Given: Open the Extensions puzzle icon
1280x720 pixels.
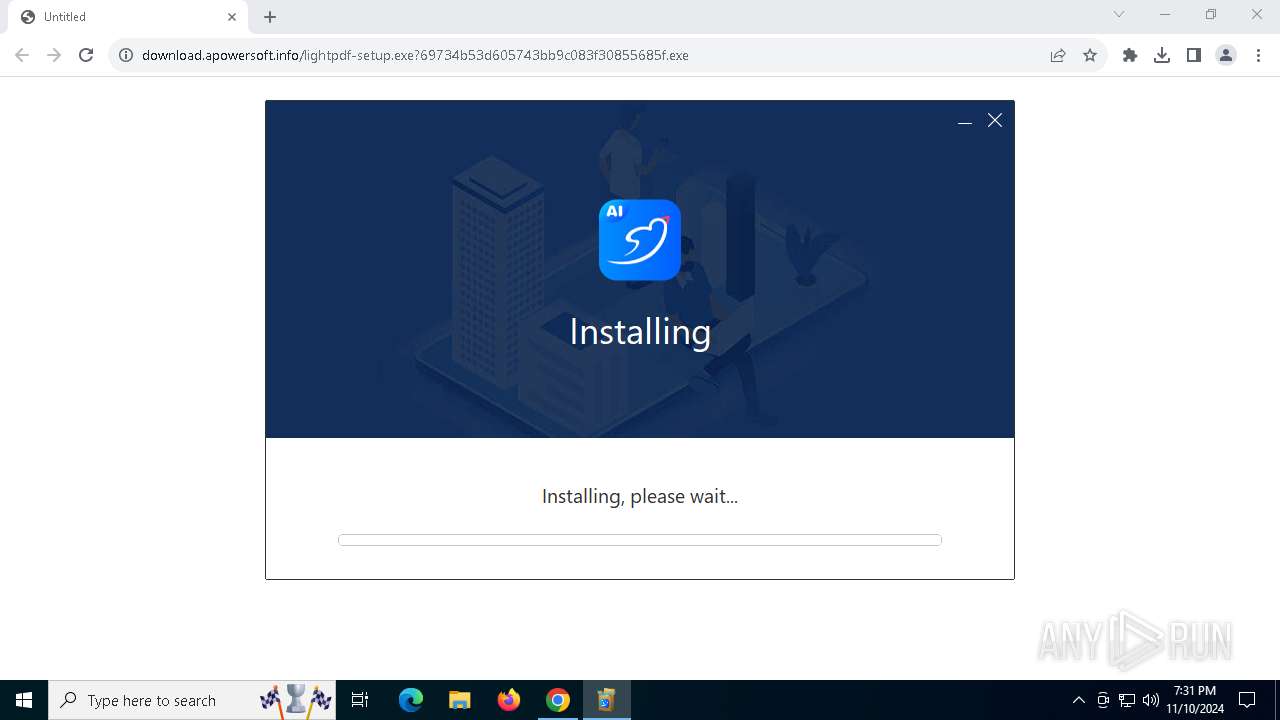Looking at the screenshot, I should [x=1130, y=55].
